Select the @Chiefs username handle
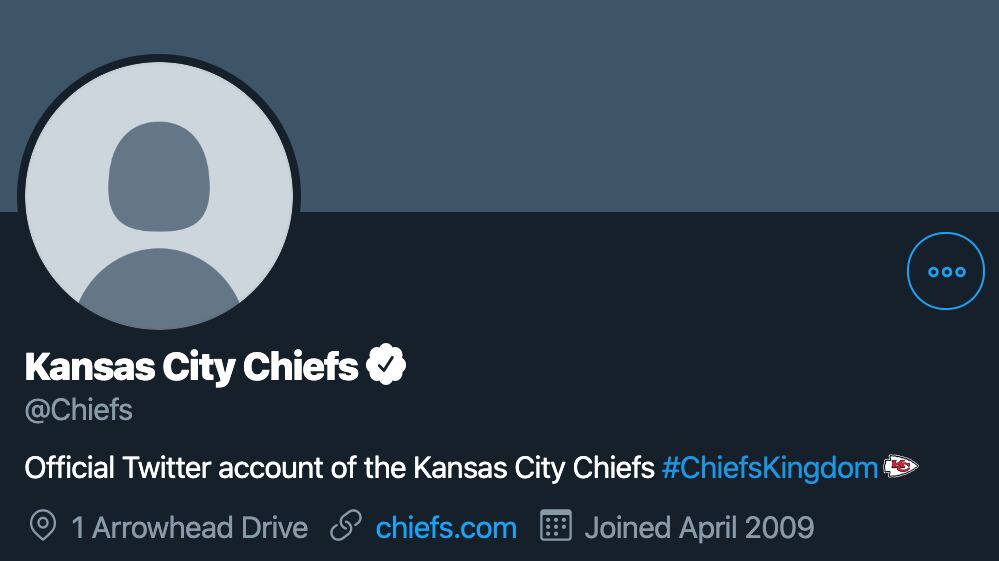 coord(79,410)
